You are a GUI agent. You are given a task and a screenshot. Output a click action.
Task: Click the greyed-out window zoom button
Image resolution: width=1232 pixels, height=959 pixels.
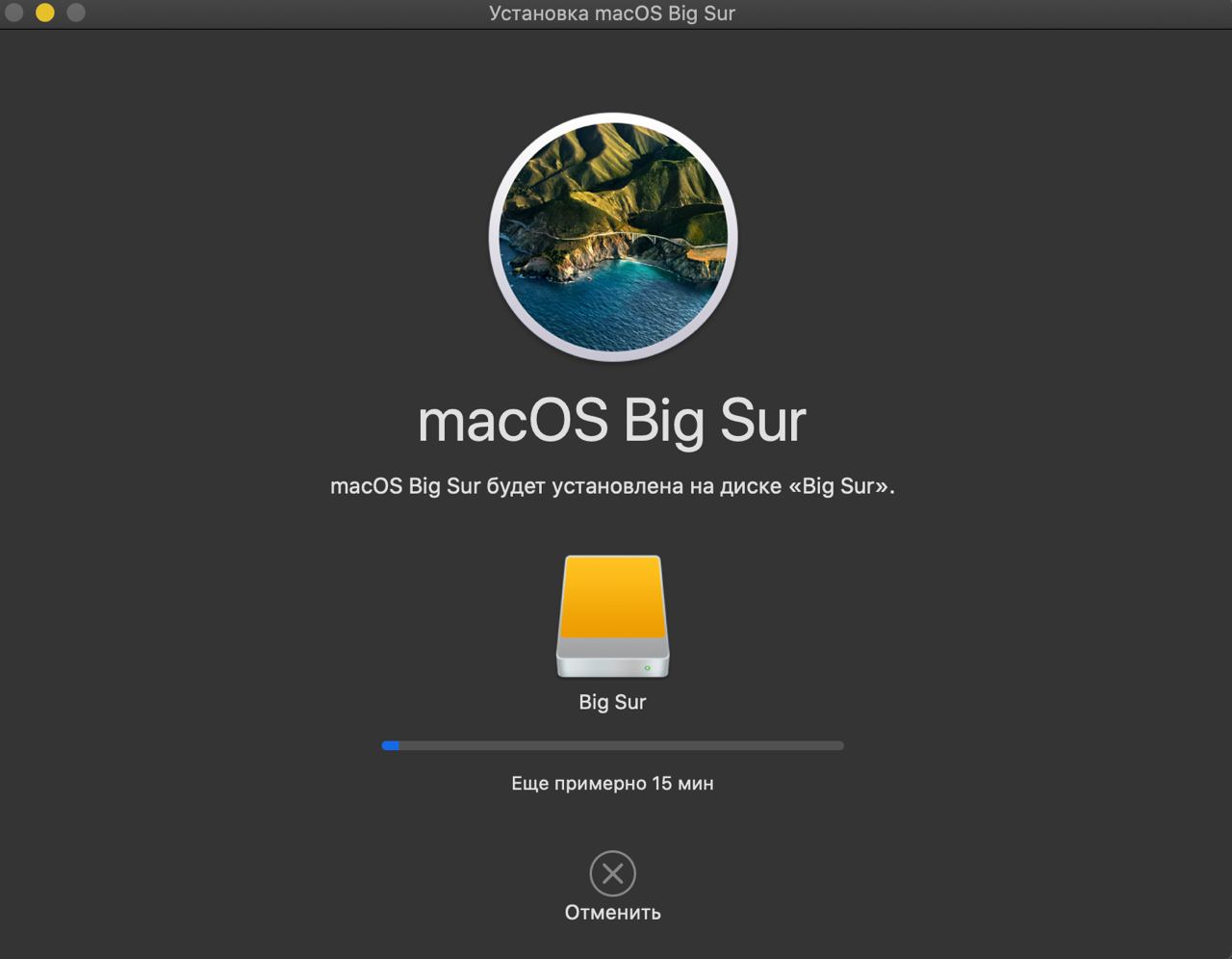(76, 13)
